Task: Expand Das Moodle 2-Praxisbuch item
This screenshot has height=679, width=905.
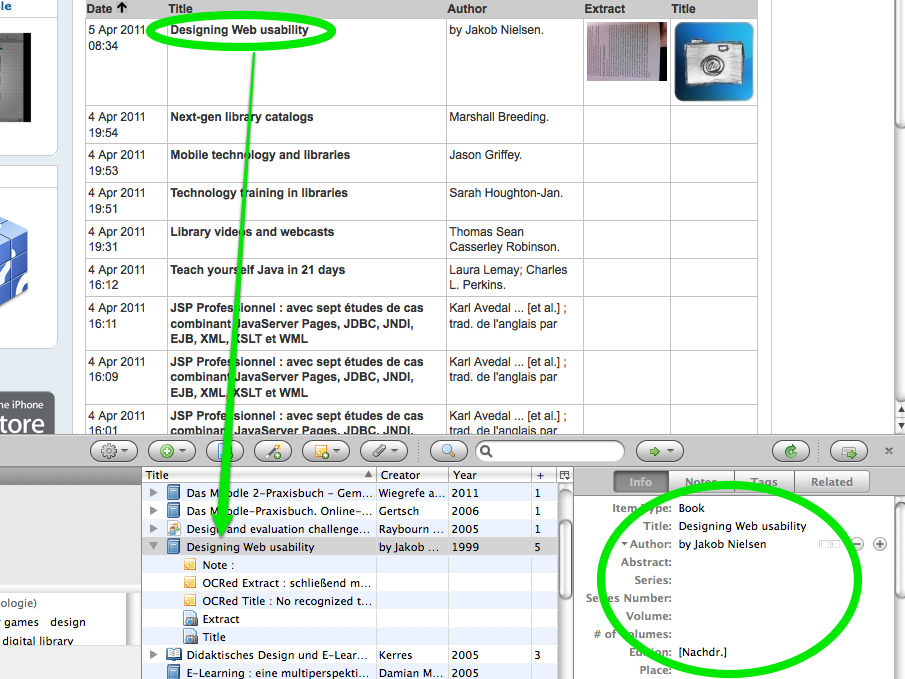Action: tap(154, 493)
